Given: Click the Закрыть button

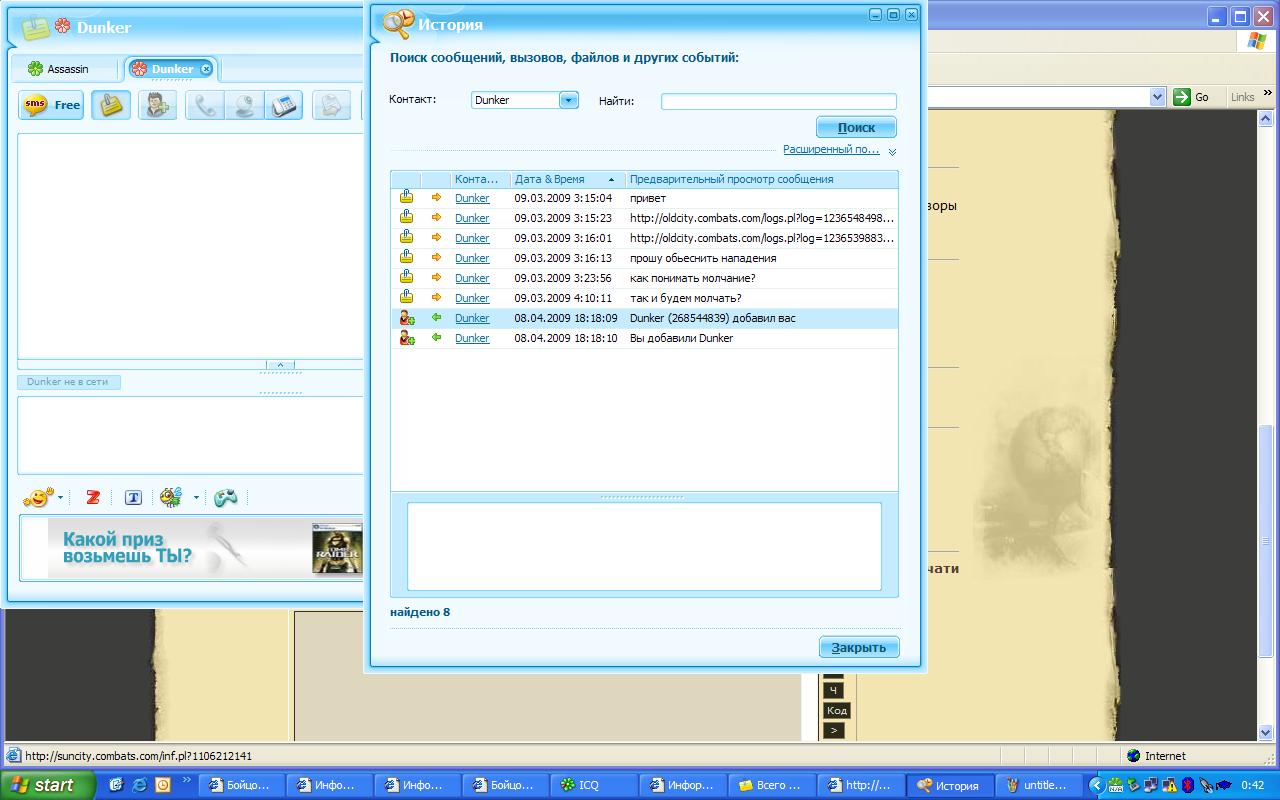Looking at the screenshot, I should pos(859,647).
